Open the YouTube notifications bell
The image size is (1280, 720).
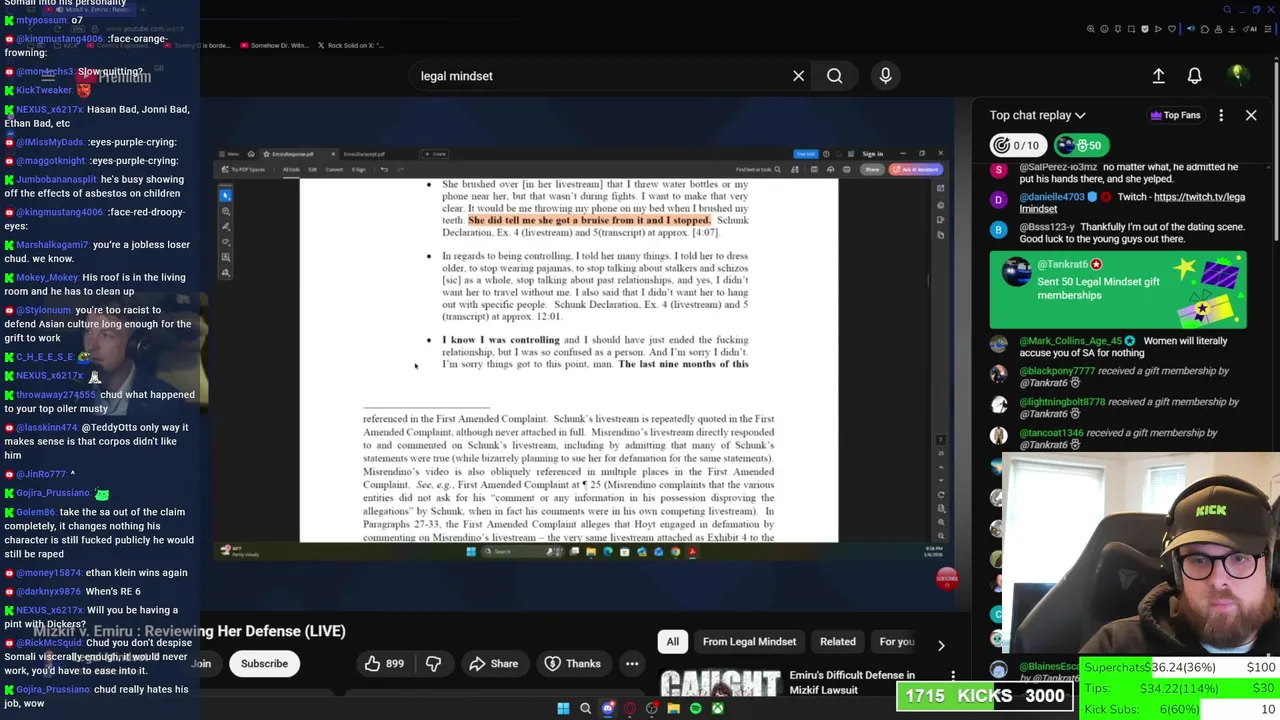click(x=1195, y=76)
